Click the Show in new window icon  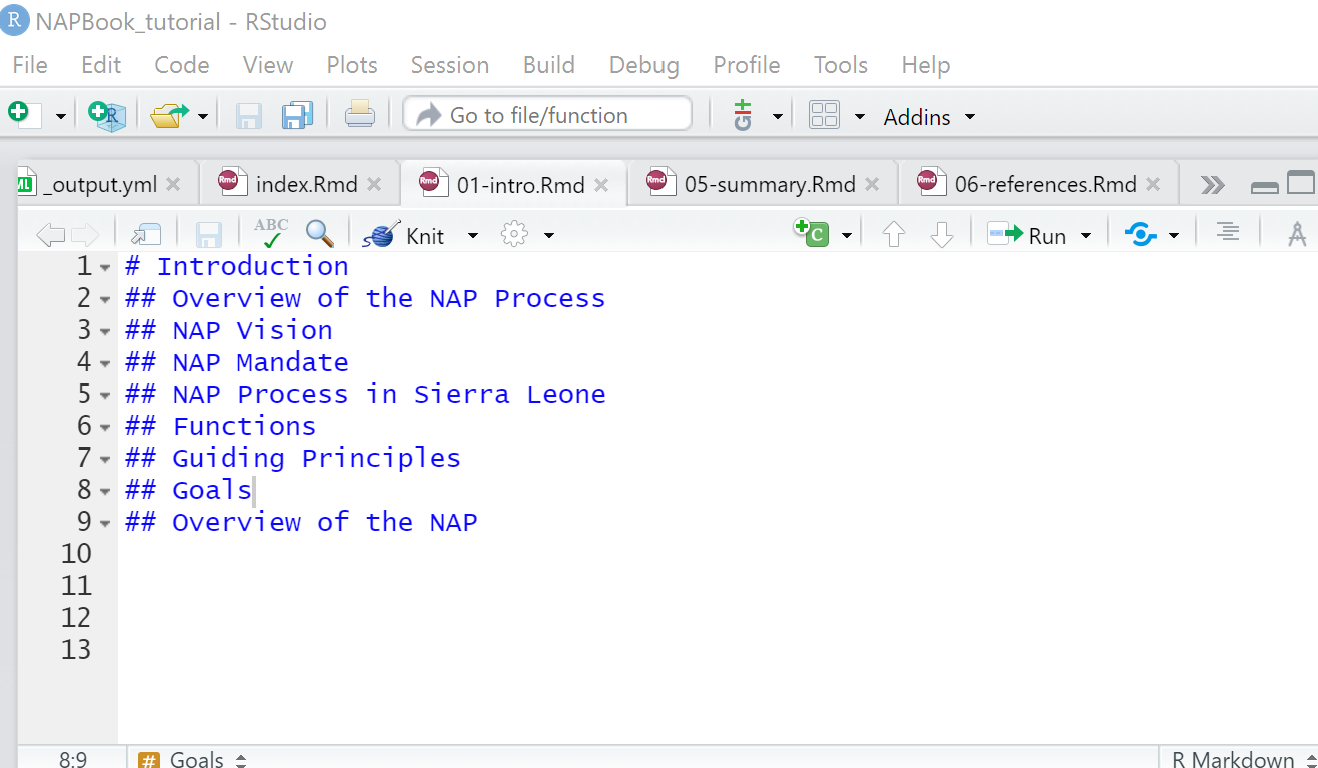pyautogui.click(x=146, y=235)
